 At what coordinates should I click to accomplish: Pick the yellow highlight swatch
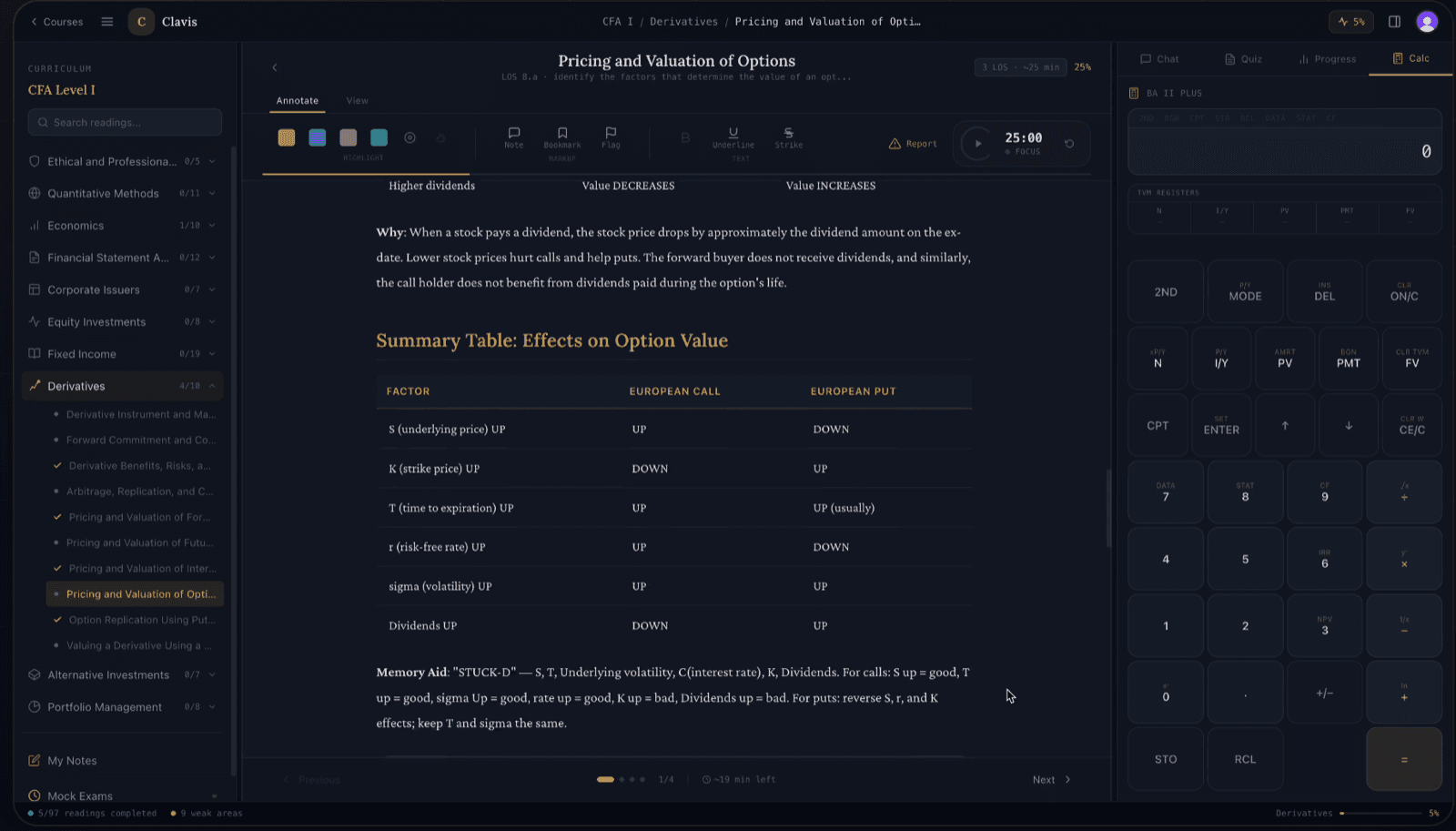tap(287, 137)
